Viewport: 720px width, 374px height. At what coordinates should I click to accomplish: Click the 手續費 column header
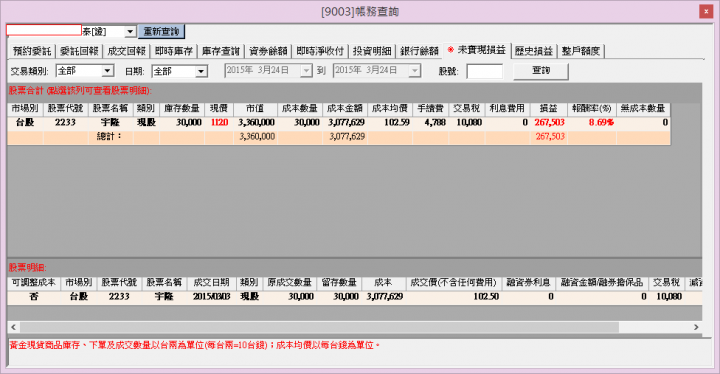click(x=430, y=108)
